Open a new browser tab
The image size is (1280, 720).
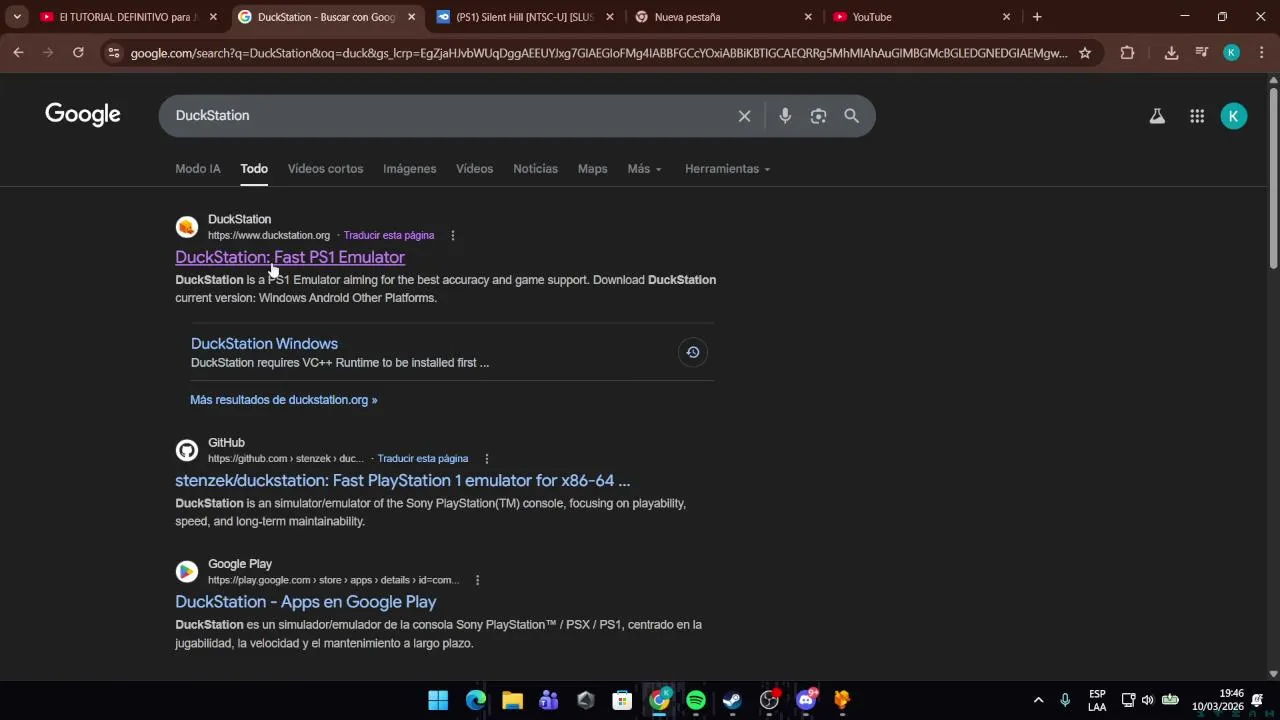[x=1037, y=17]
